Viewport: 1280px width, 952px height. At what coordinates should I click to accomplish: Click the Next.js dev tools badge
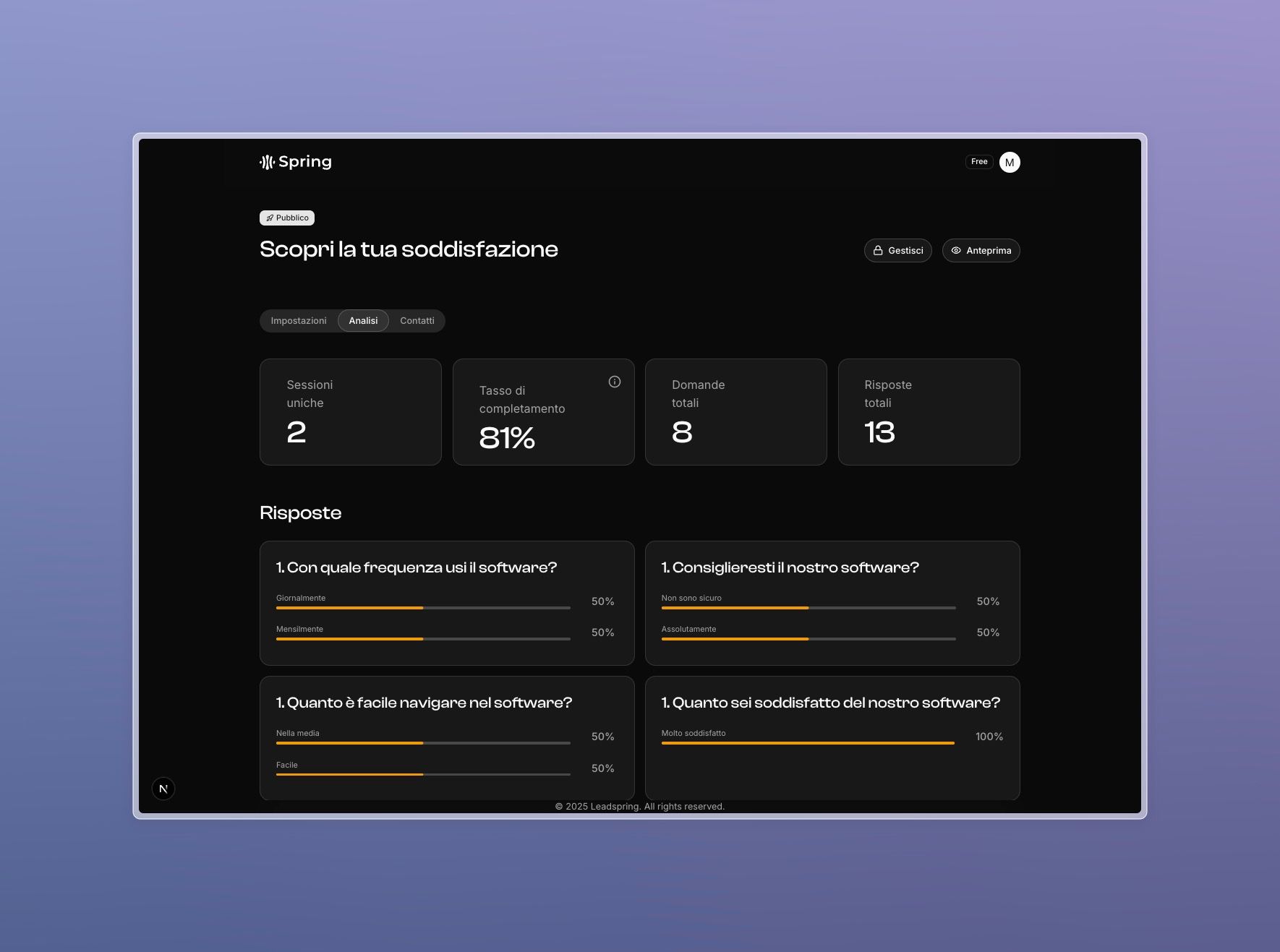(163, 789)
